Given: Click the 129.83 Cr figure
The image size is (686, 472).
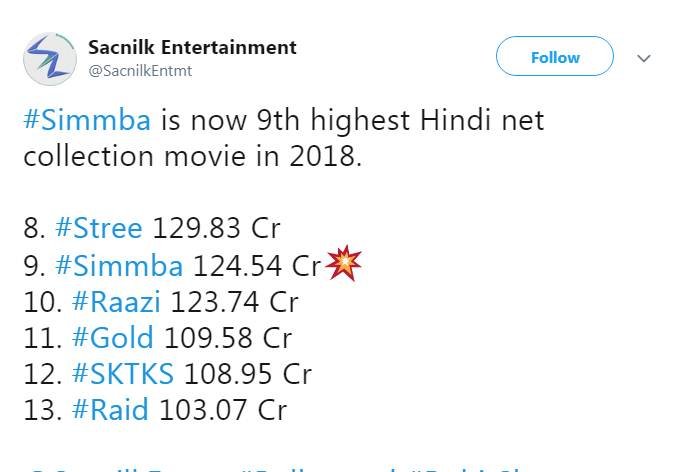Looking at the screenshot, I should point(215,228).
